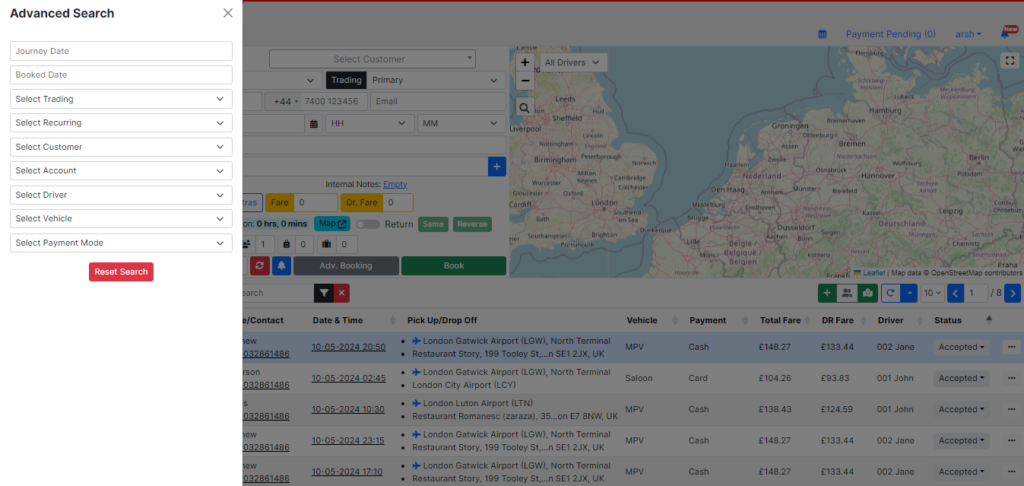Close the Advanced Search panel

[227, 13]
